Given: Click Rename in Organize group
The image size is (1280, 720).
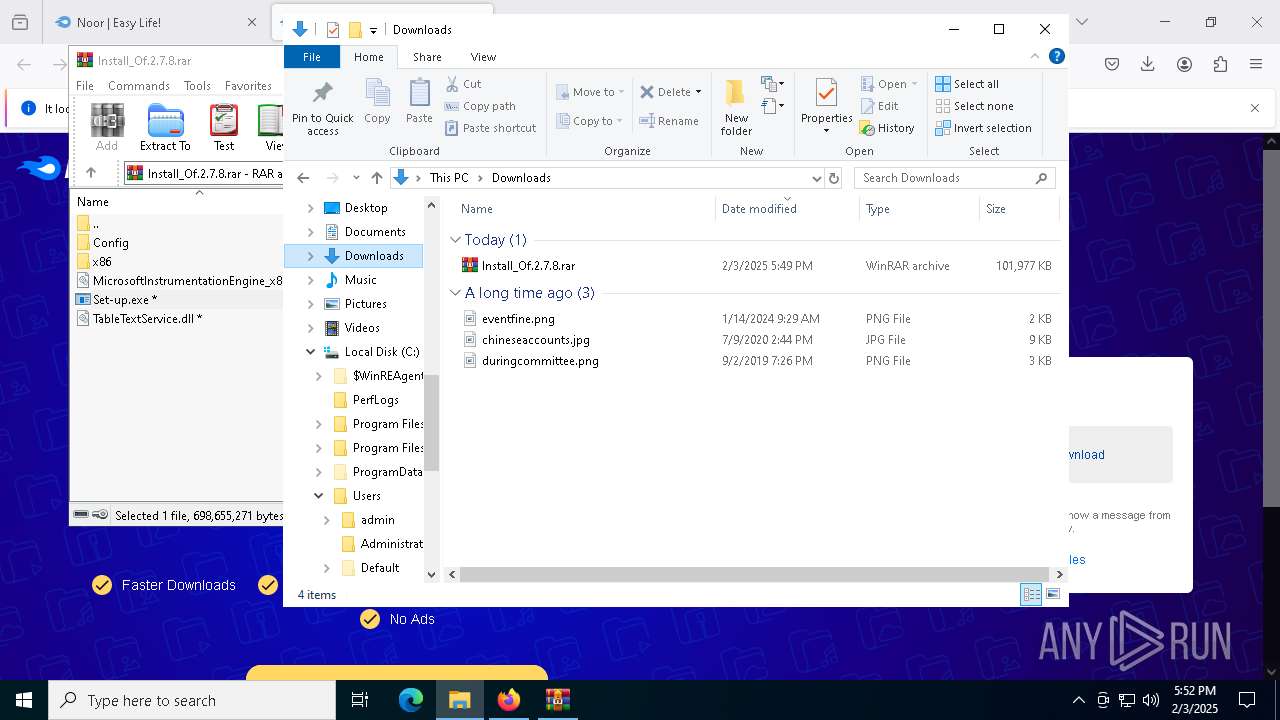Looking at the screenshot, I should tap(669, 121).
